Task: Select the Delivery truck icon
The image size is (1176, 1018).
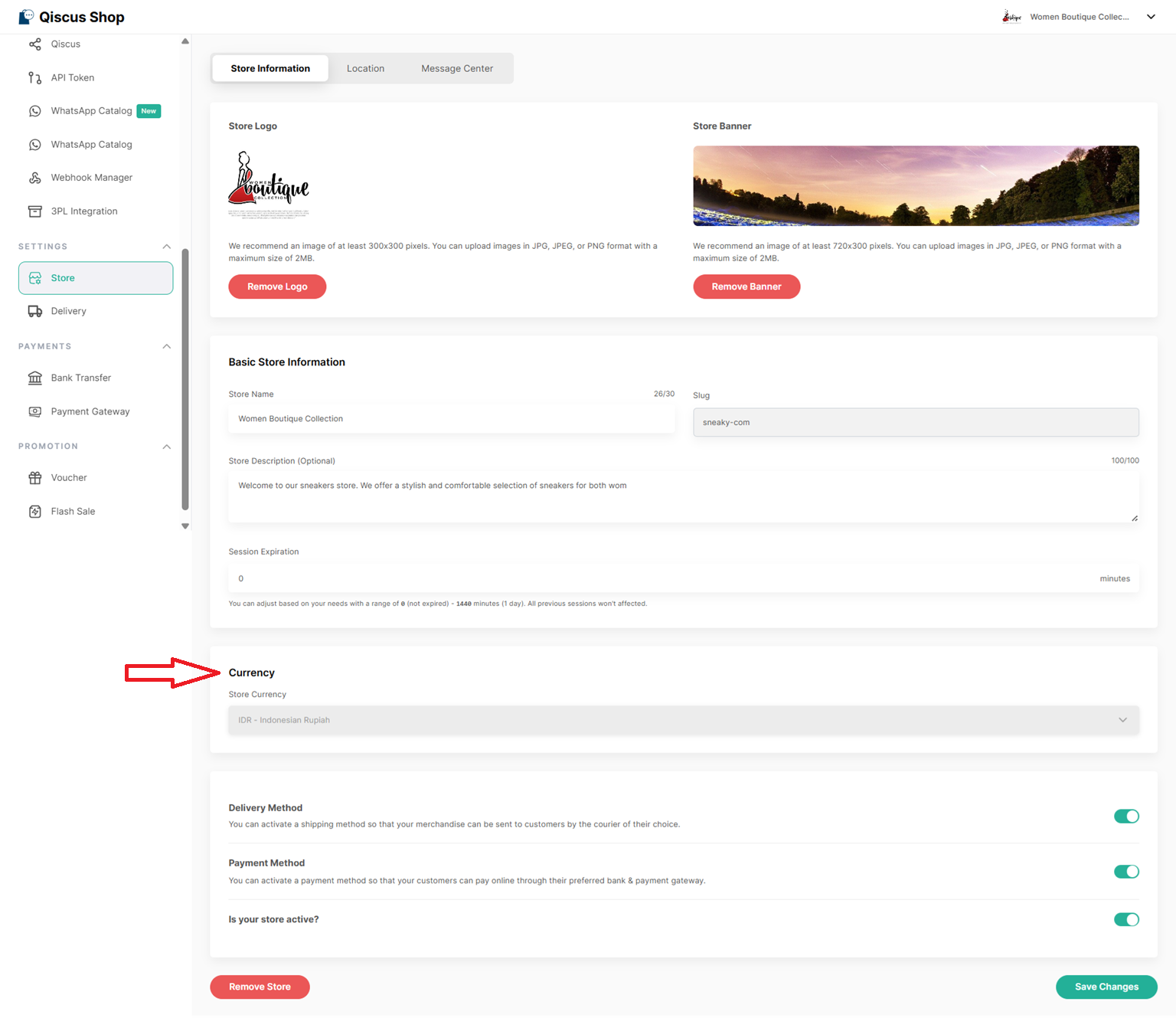Action: (34, 311)
